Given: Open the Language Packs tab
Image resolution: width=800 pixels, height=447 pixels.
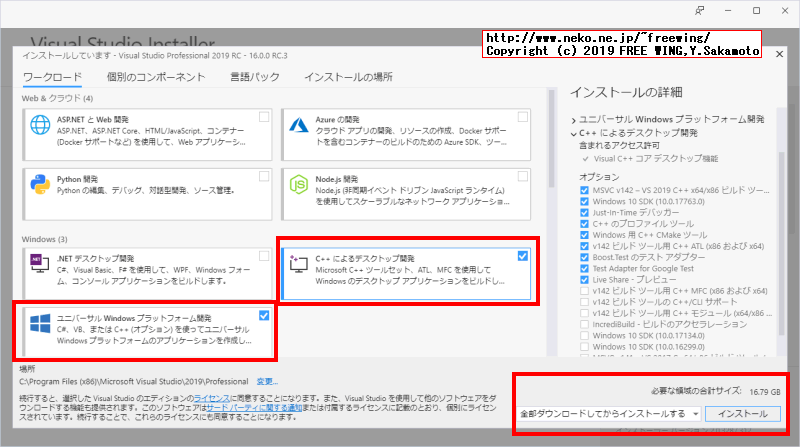Looking at the screenshot, I should (x=255, y=77).
